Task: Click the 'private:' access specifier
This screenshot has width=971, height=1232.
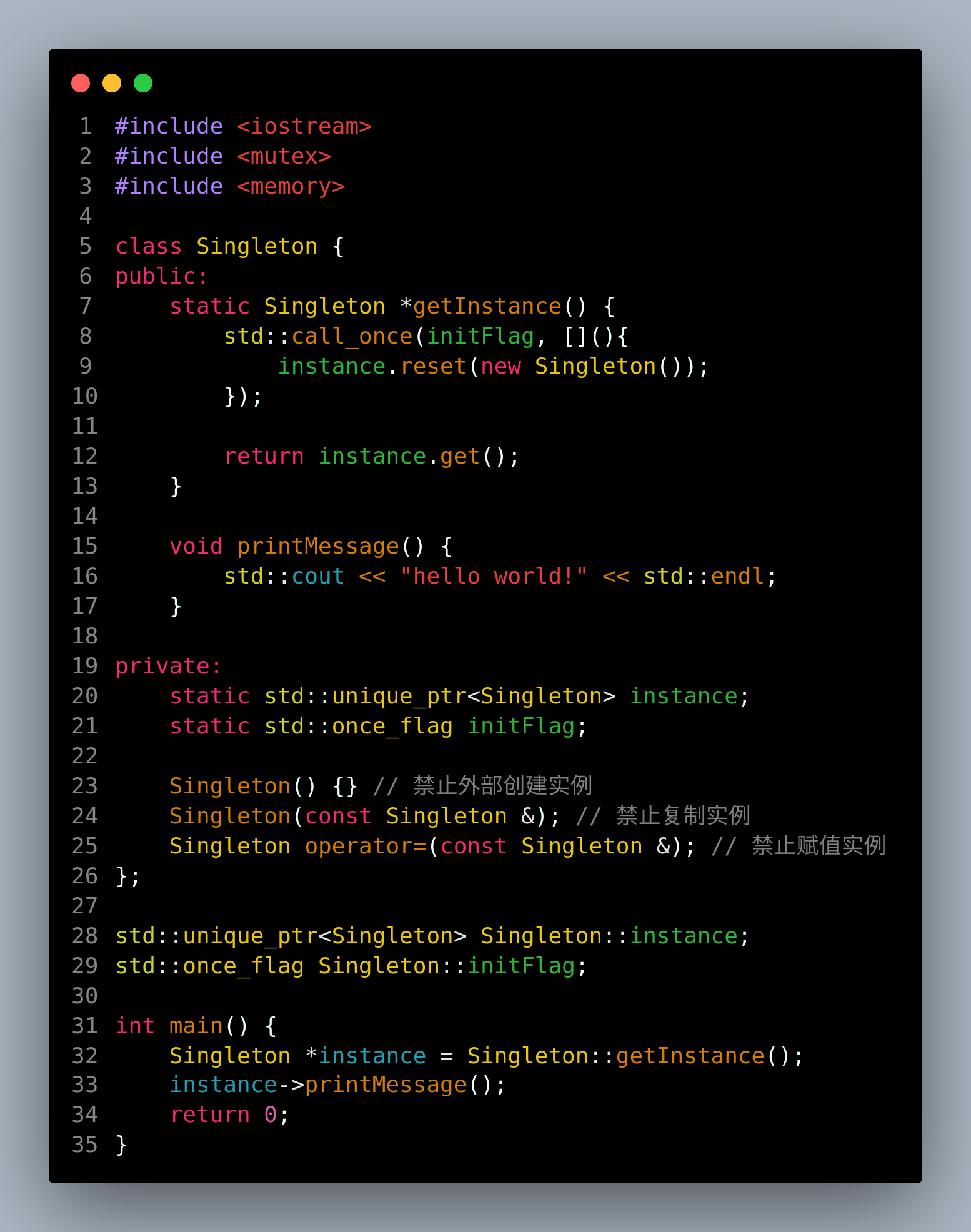Action: pyautogui.click(x=169, y=666)
